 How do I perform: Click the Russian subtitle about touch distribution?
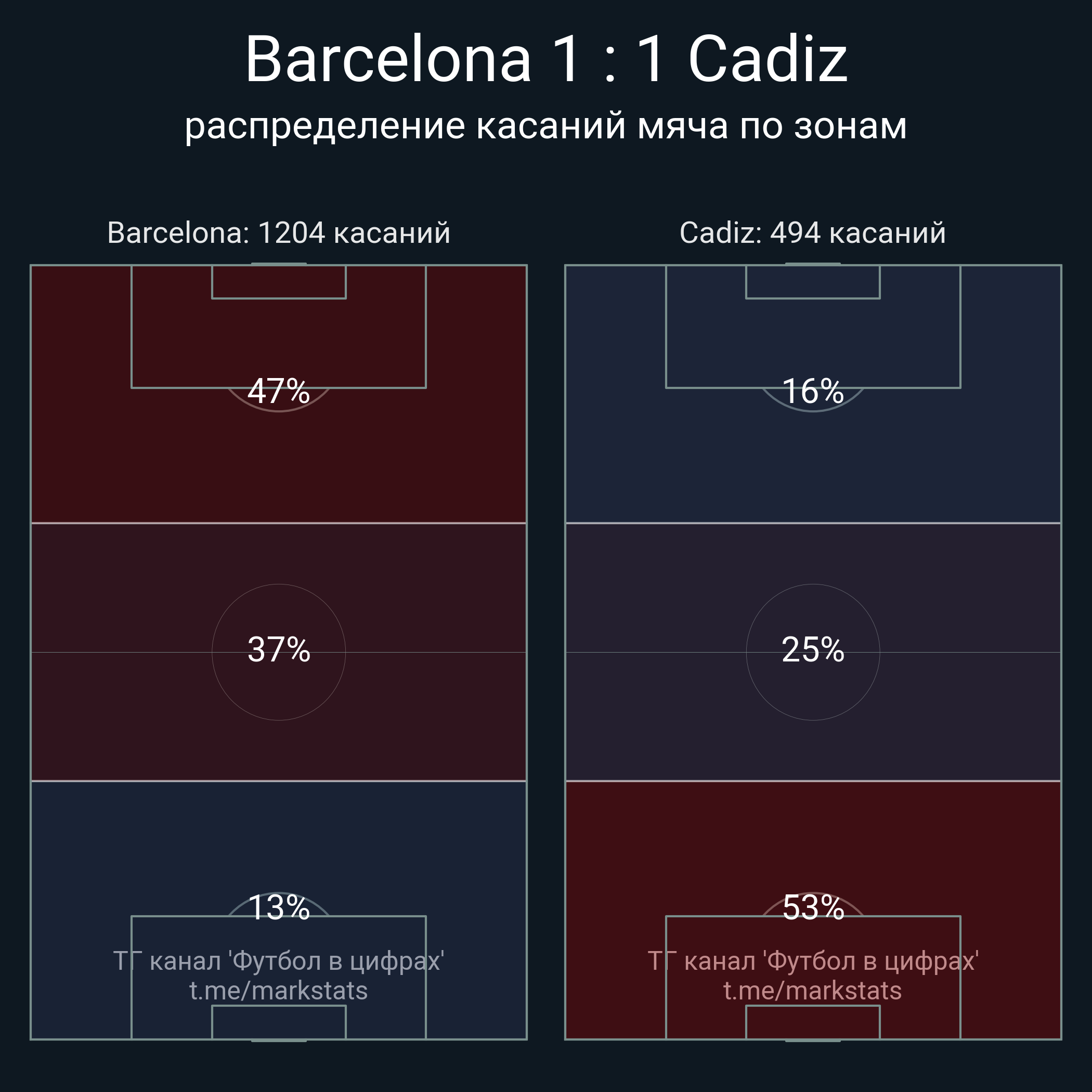545,125
